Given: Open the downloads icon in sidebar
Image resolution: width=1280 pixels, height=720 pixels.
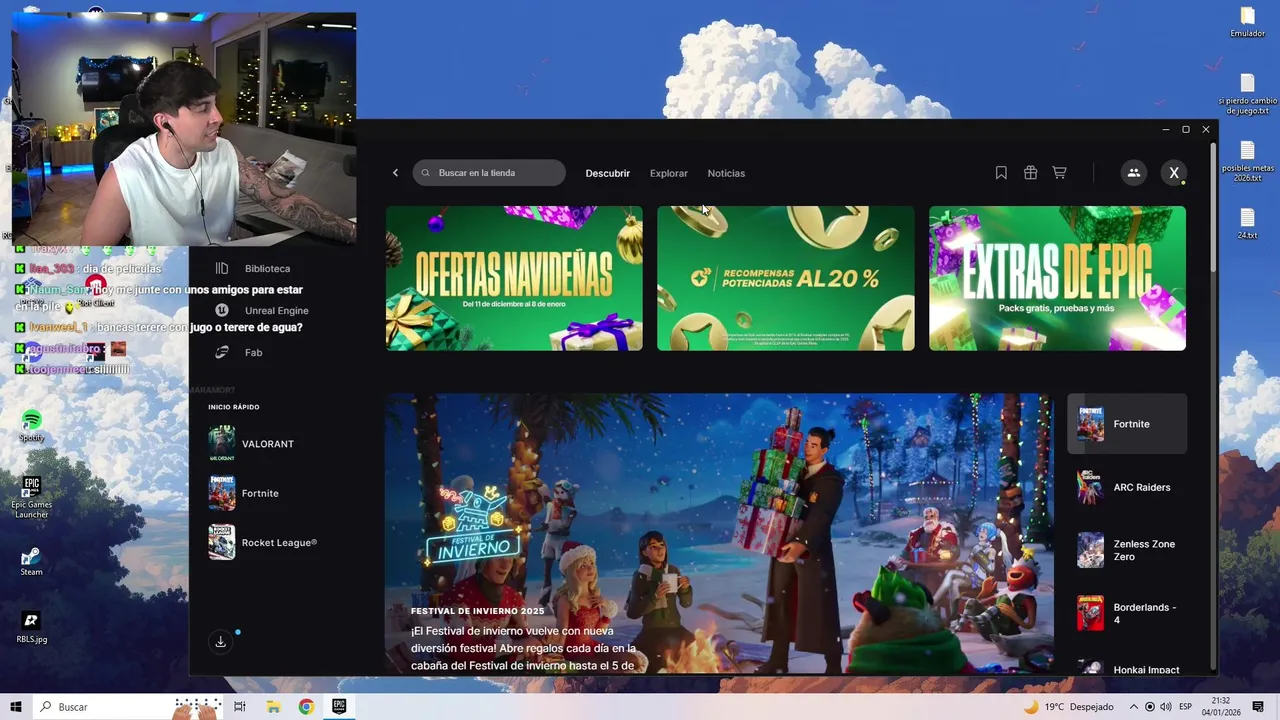Looking at the screenshot, I should tap(220, 642).
